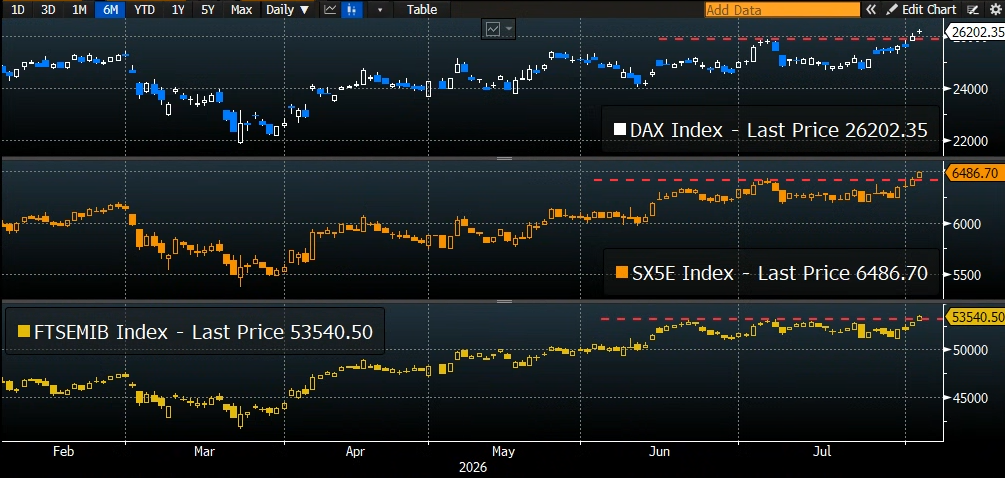The height and width of the screenshot is (478, 1005).
Task: Click the Edit Chart button
Action: [x=922, y=10]
